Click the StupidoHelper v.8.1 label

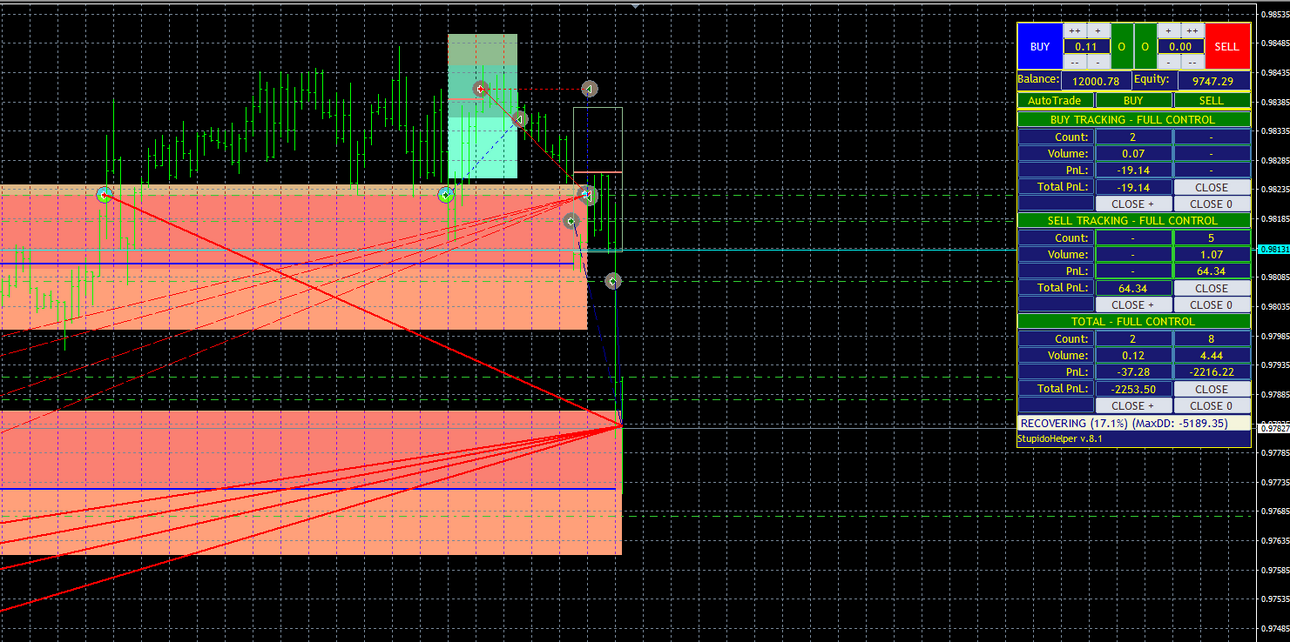click(x=1062, y=438)
